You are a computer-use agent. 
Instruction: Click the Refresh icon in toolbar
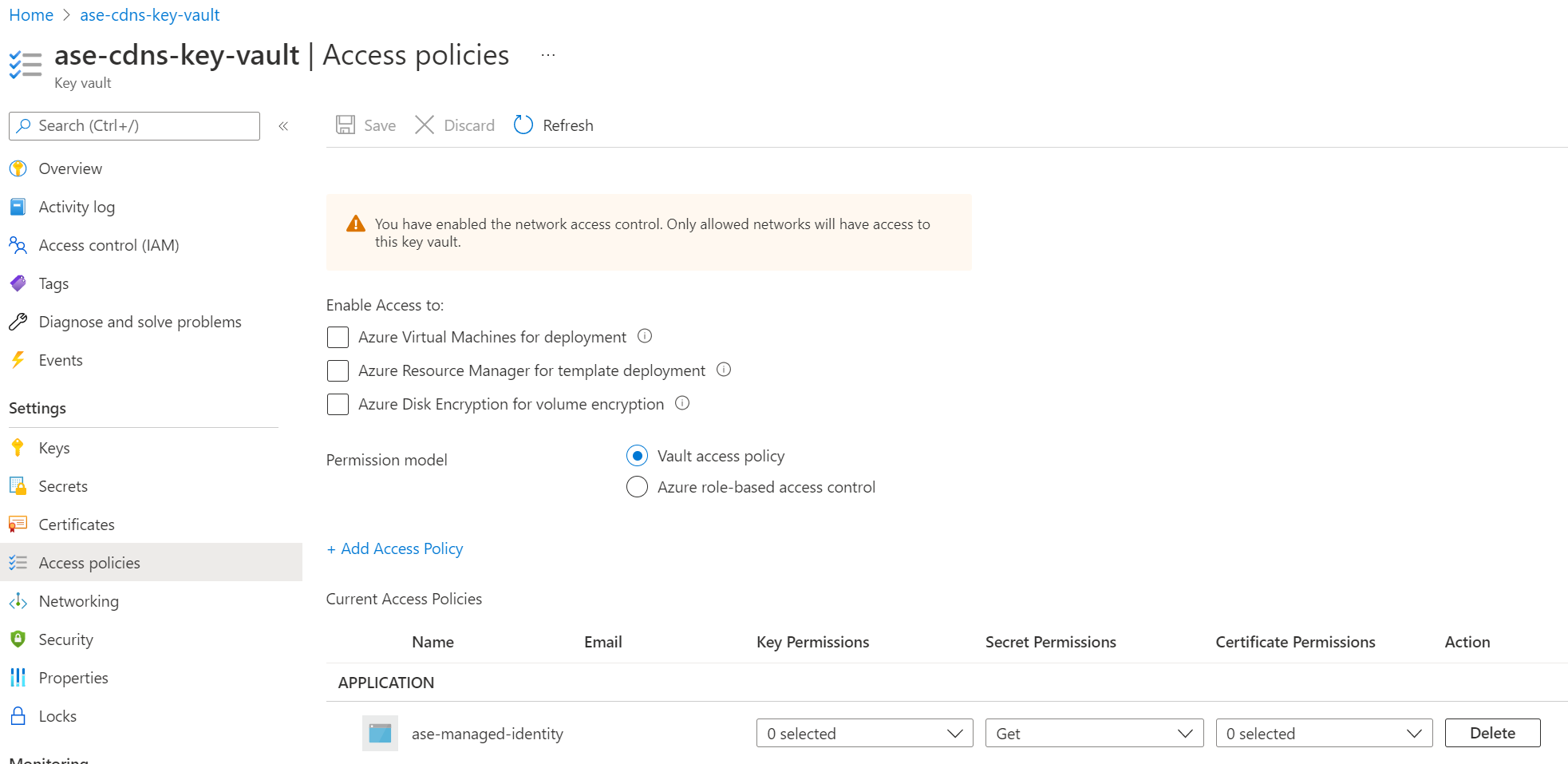(523, 125)
